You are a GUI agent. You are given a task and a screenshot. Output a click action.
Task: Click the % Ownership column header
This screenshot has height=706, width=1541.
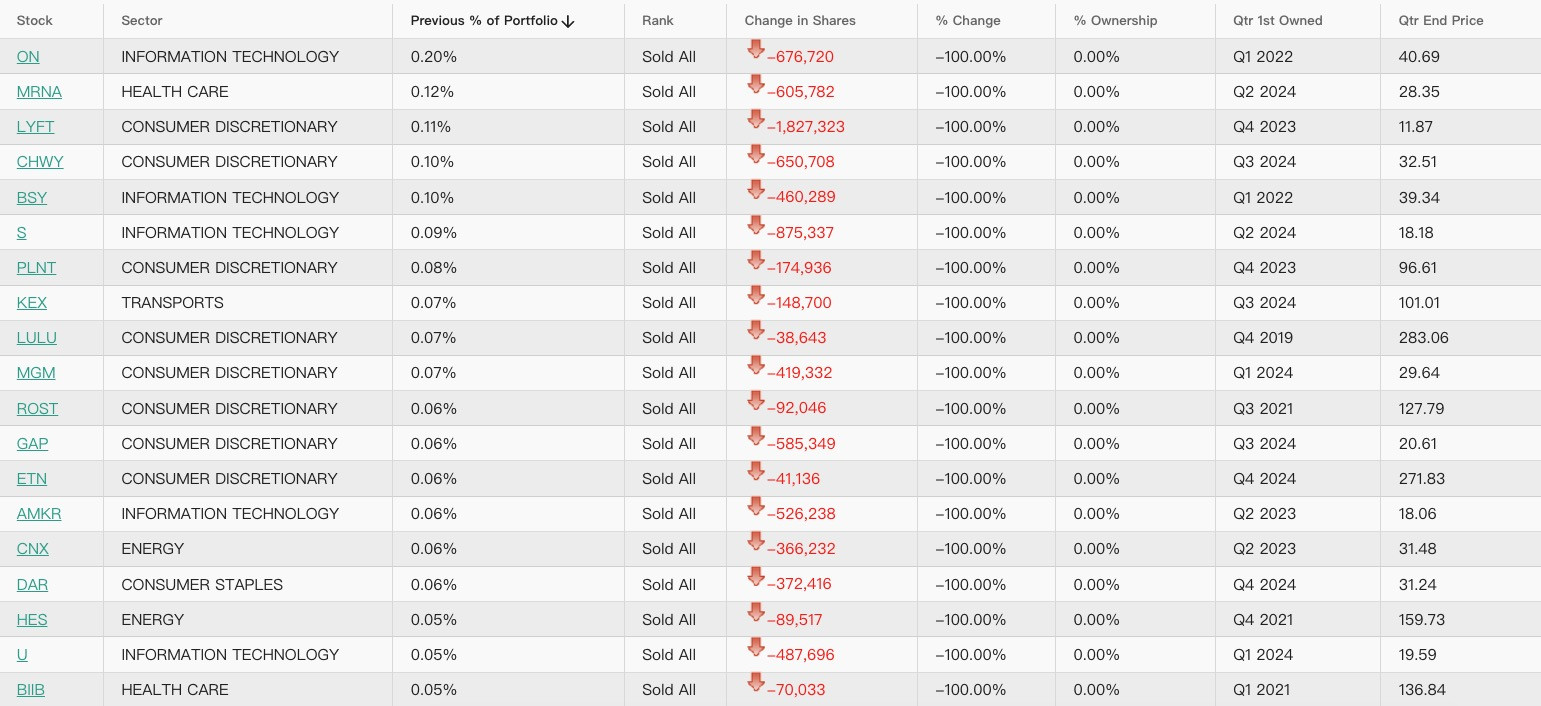(1115, 20)
